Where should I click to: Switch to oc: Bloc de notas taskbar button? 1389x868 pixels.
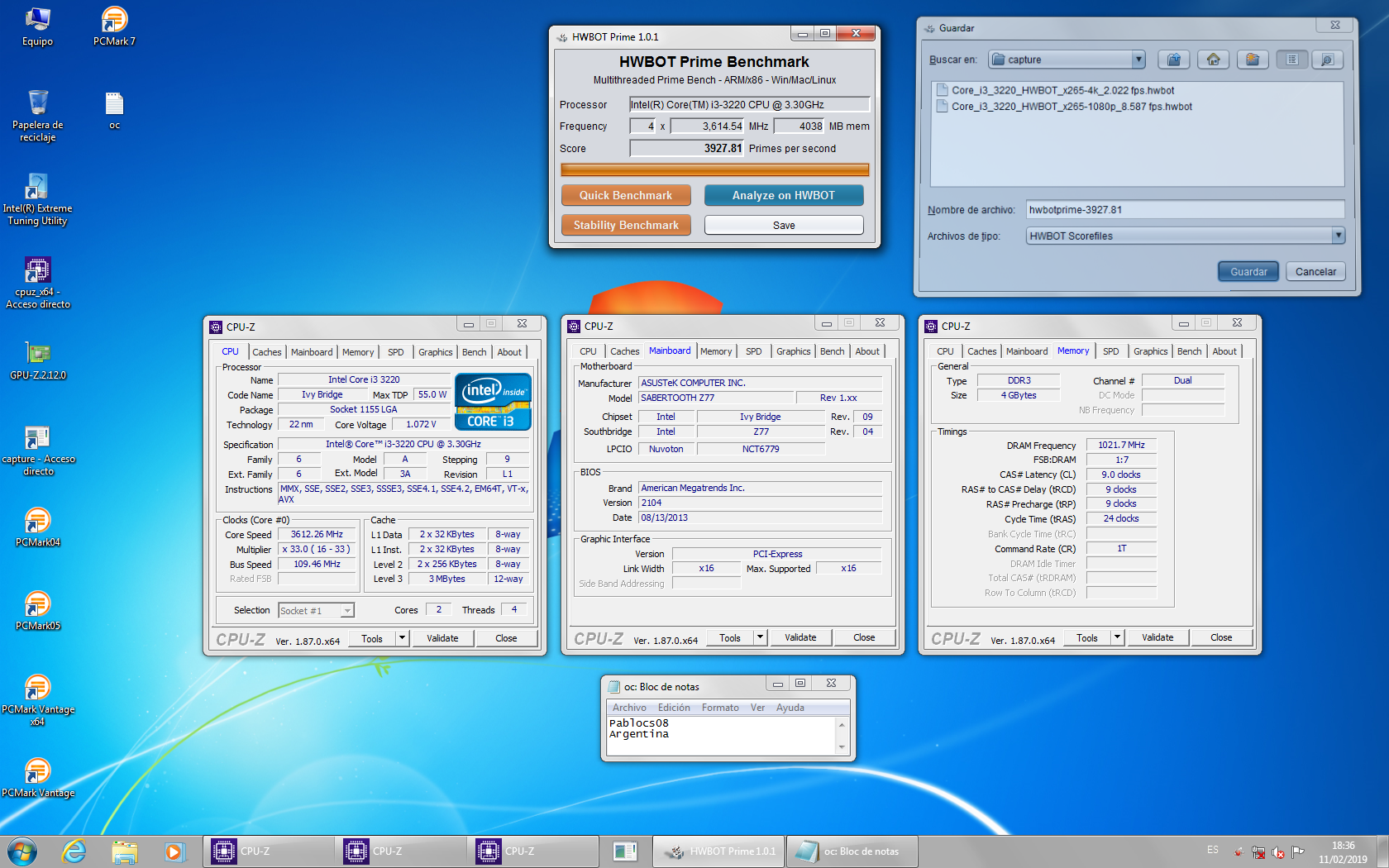coord(852,851)
